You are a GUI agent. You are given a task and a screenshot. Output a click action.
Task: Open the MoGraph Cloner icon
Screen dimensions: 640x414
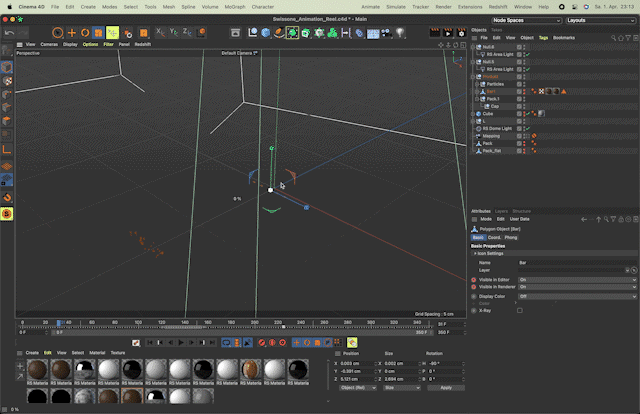click(x=332, y=33)
